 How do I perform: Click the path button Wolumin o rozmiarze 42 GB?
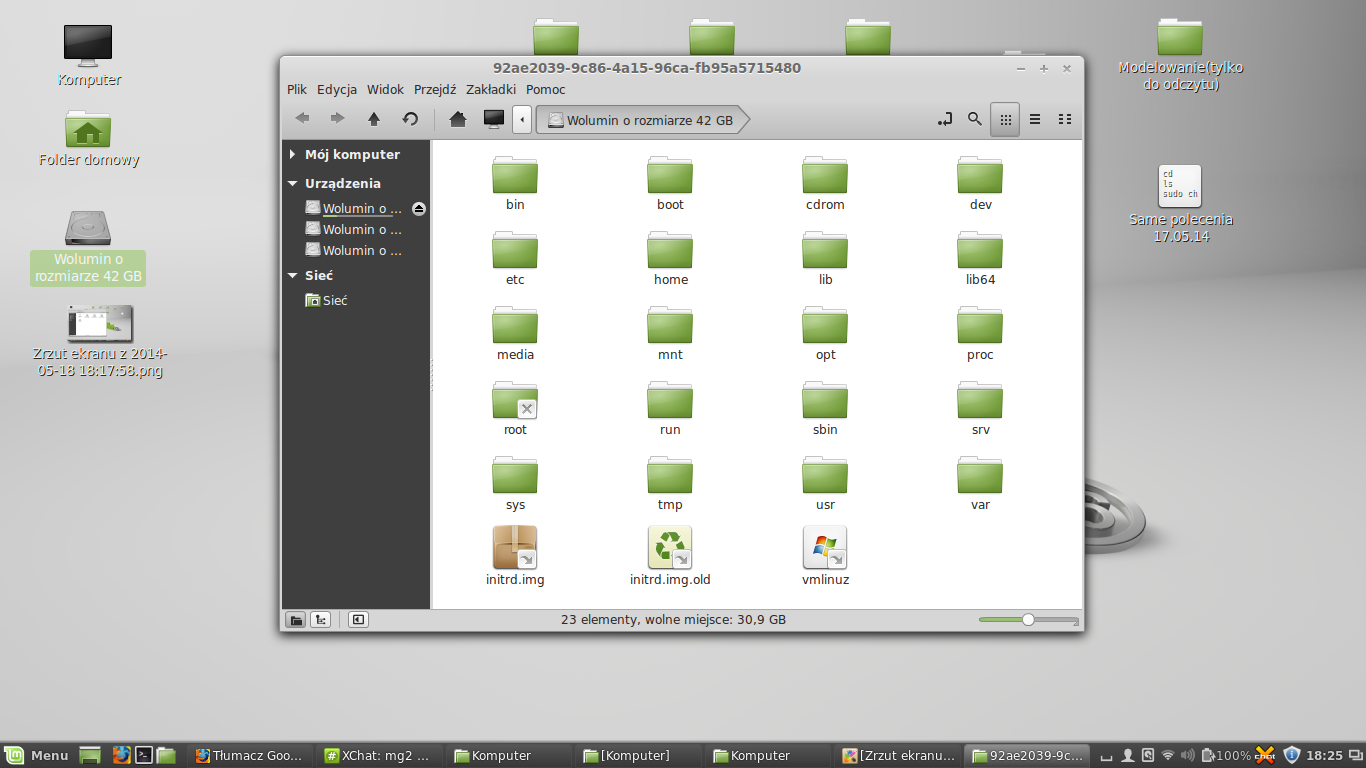641,120
